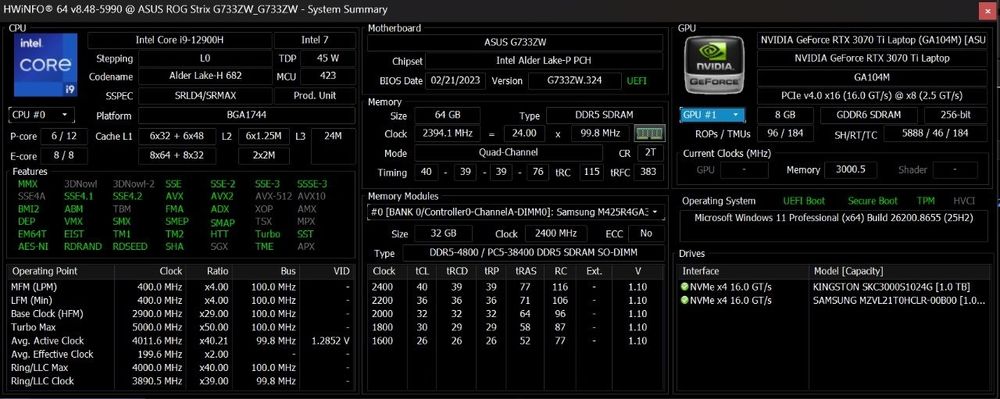The image size is (1000, 399).
Task: Click the Intel 7 process field
Action: coord(315,40)
